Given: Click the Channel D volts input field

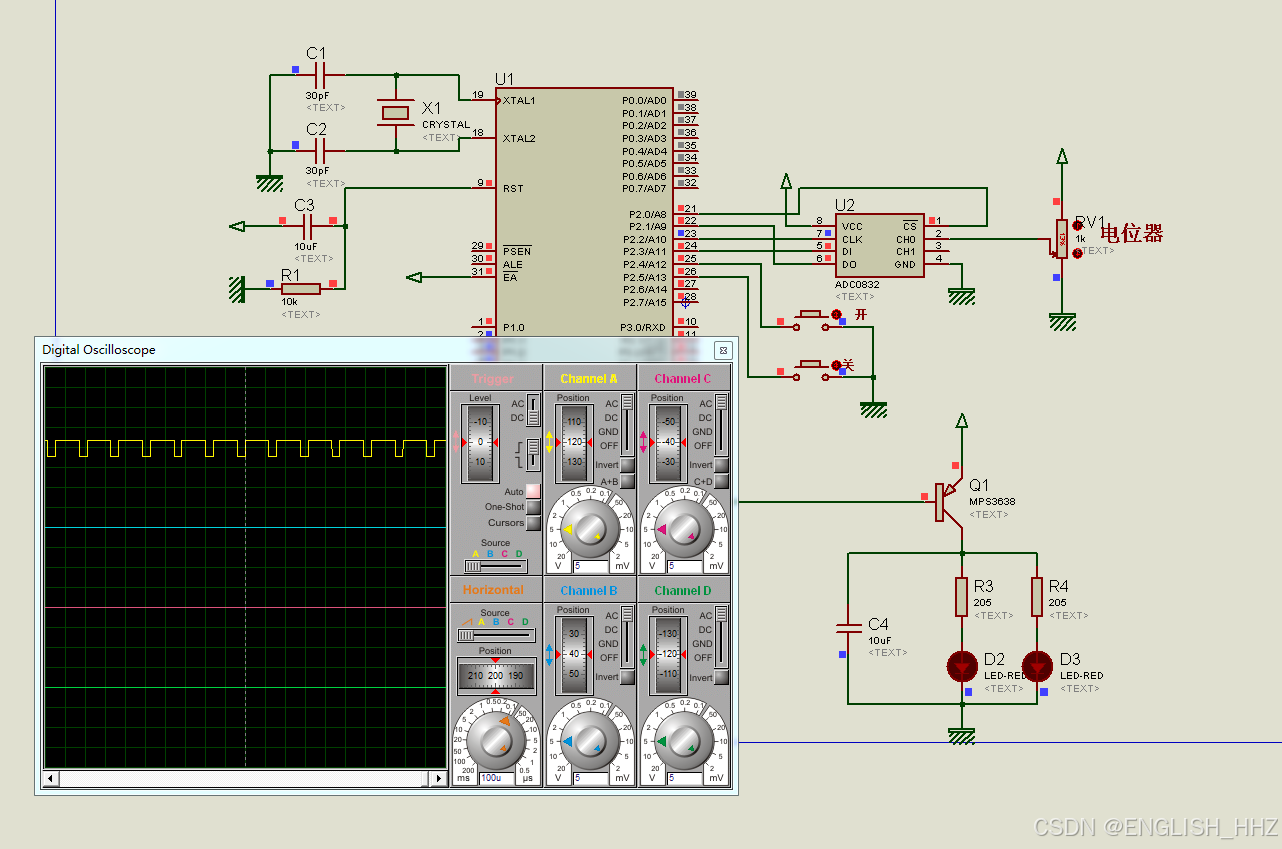Looking at the screenshot, I should click(685, 777).
